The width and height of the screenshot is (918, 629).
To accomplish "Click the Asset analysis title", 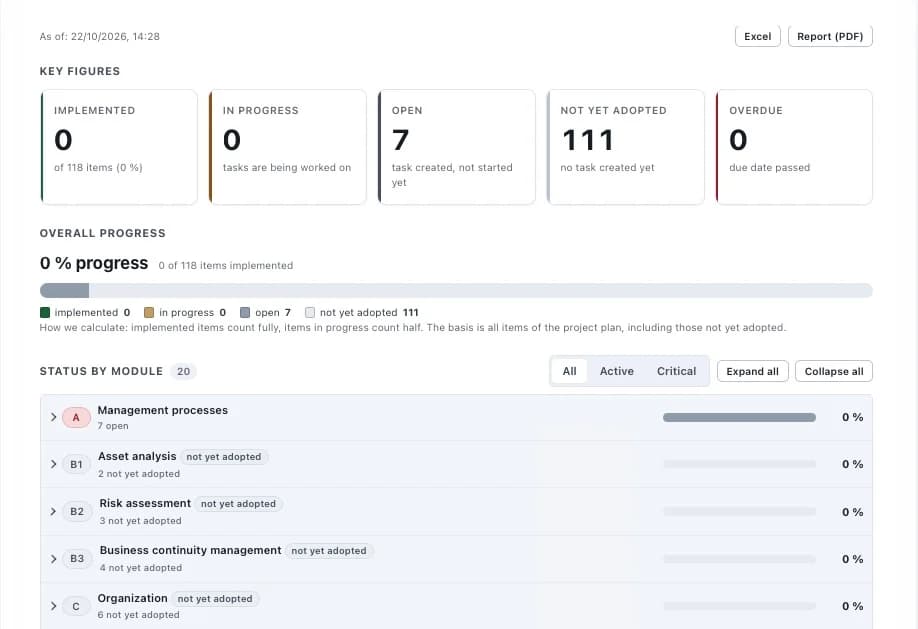I will point(137,456).
